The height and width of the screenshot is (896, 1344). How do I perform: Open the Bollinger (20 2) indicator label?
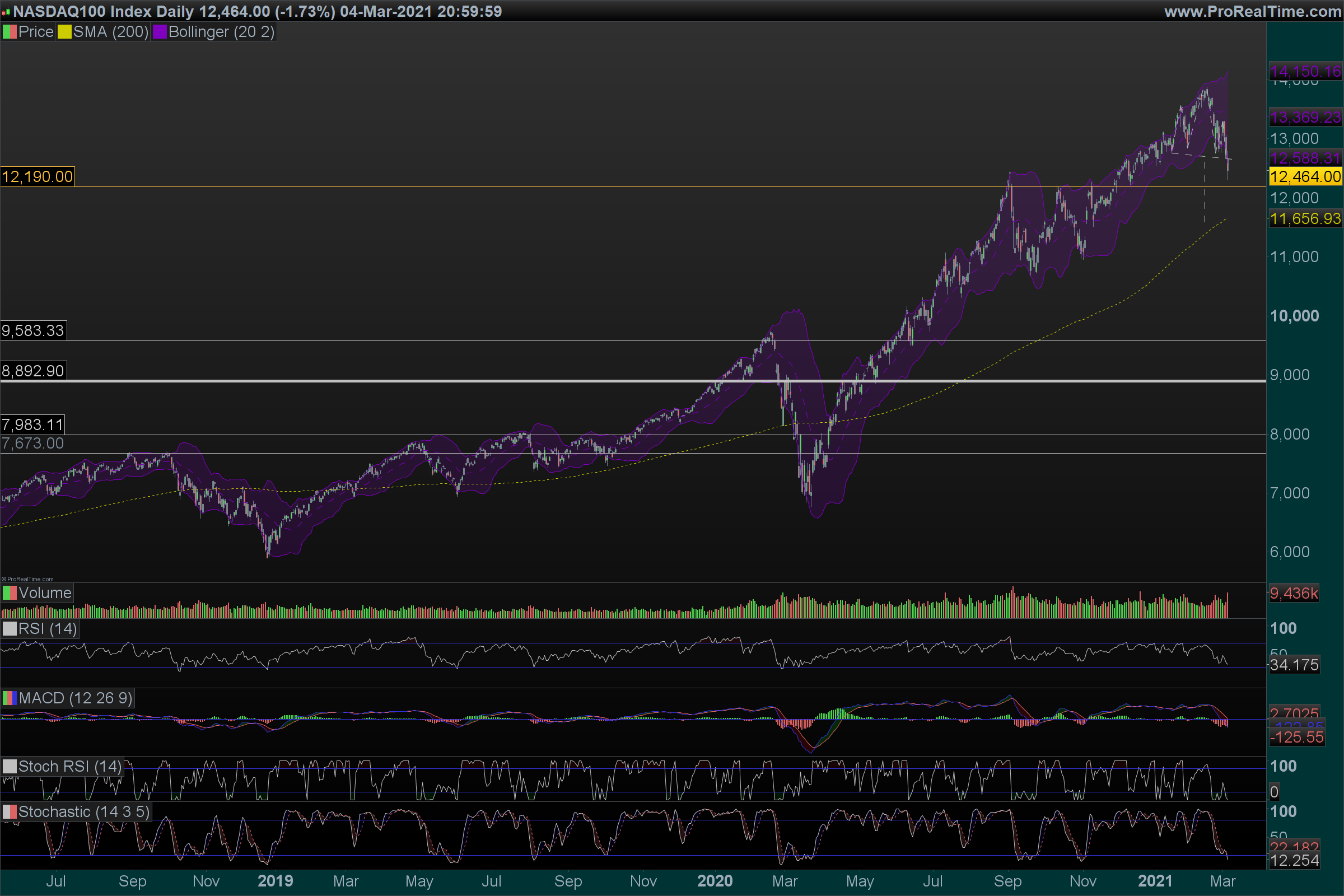point(221,32)
